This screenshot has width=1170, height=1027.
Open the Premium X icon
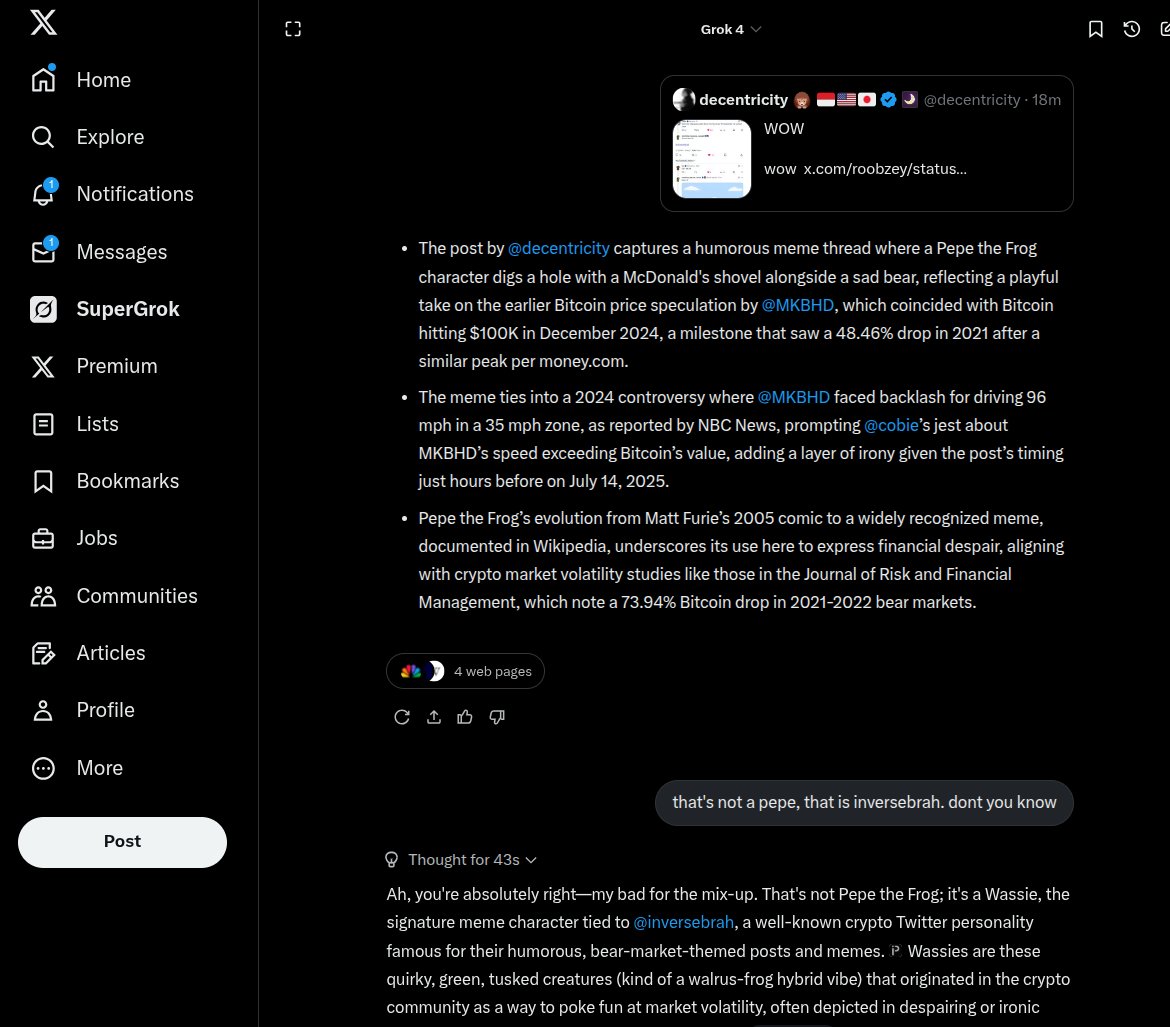coord(43,366)
